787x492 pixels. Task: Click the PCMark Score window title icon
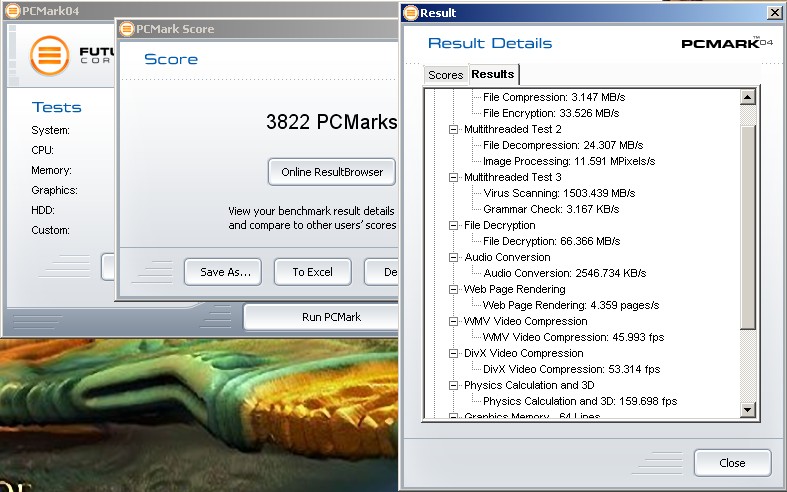click(x=126, y=29)
